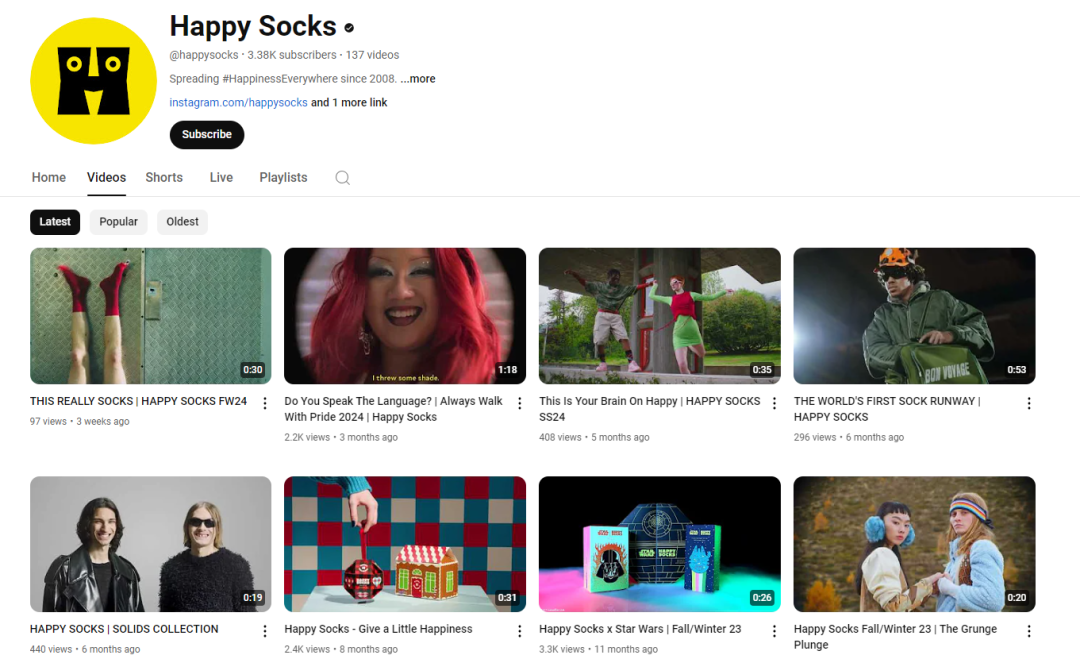Open options menu for Happy Socks x Star Wars video
The image size is (1080, 655).
[774, 631]
